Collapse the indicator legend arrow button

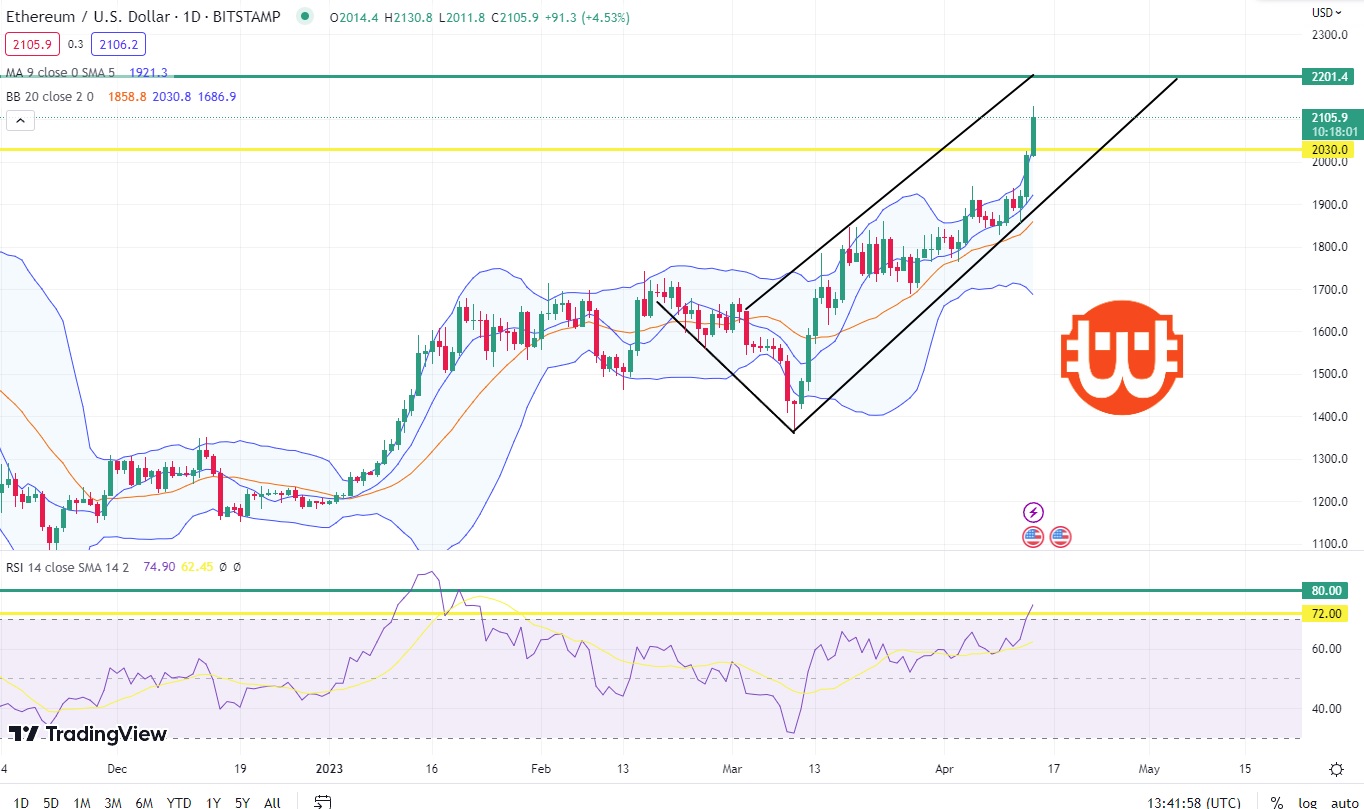click(20, 121)
